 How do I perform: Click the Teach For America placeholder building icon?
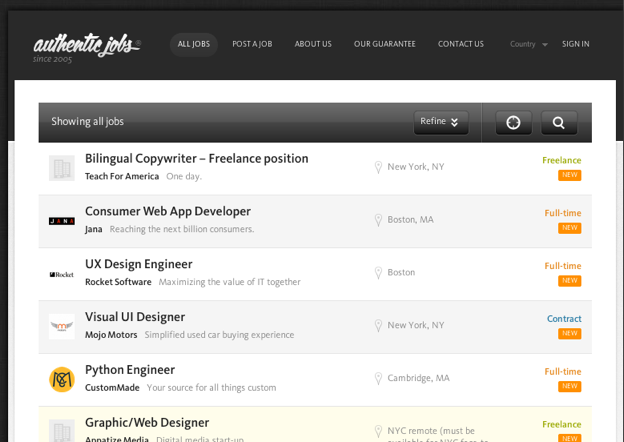tap(62, 168)
